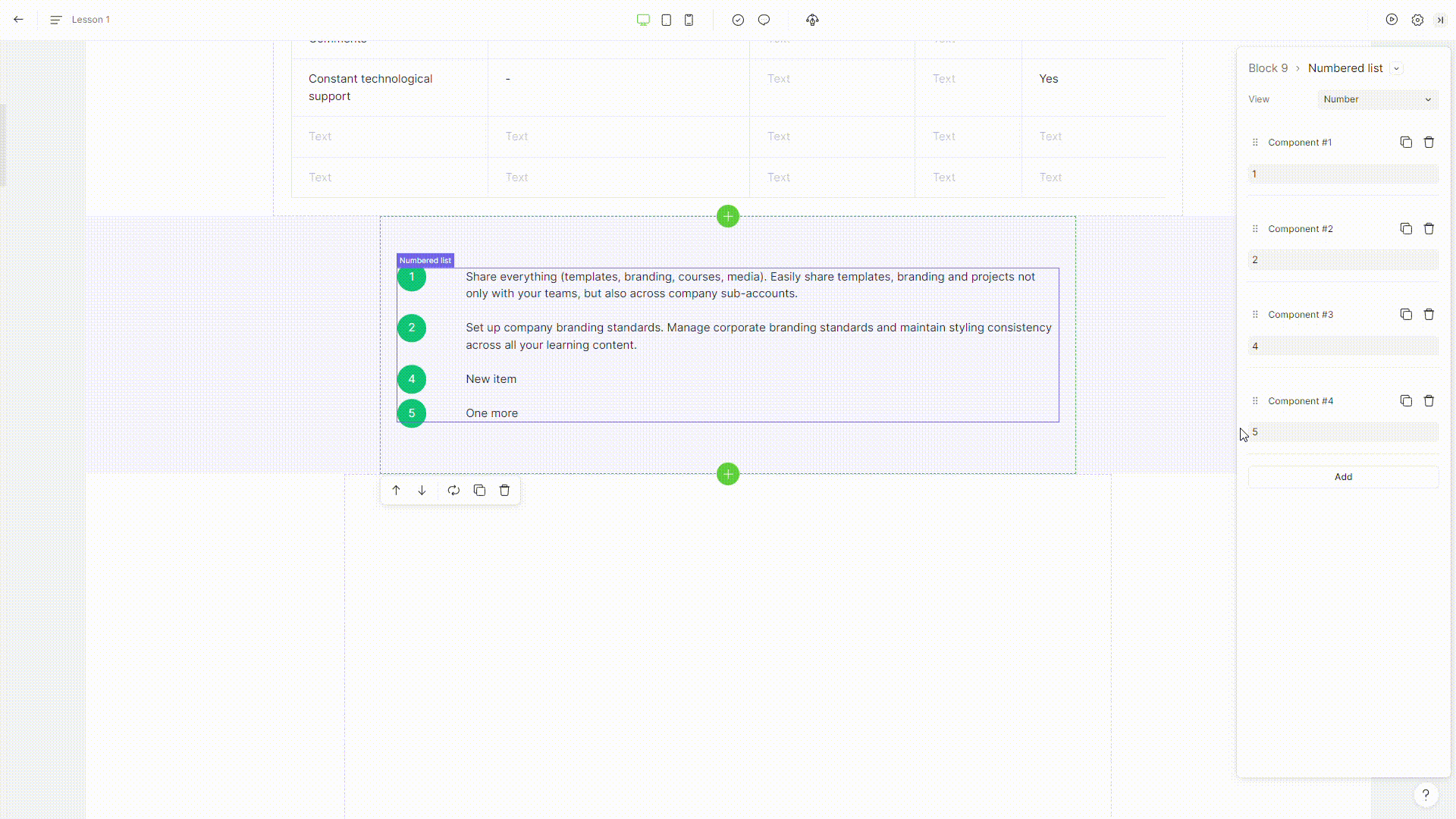Duplicate Component #2
This screenshot has width=1456, height=819.
[x=1406, y=228]
